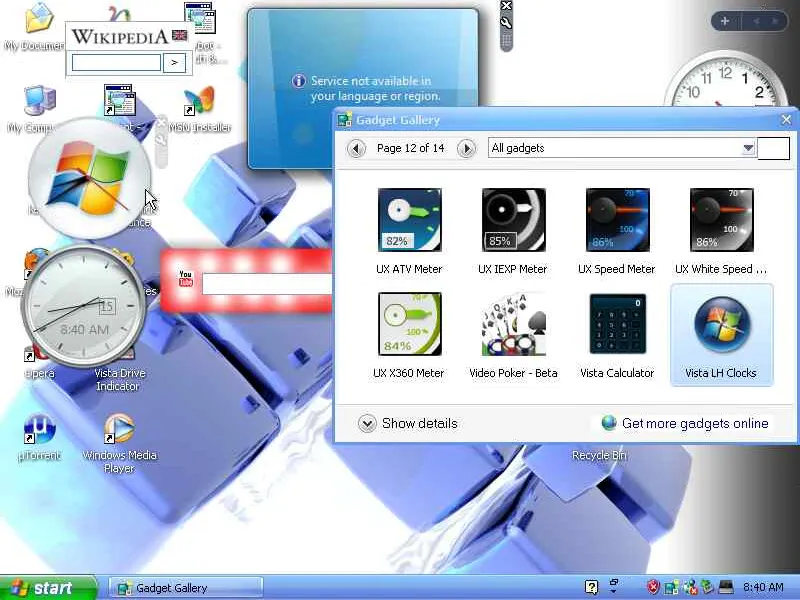Select the Video Poker - Beta gadget
This screenshot has width=800, height=600.
pyautogui.click(x=513, y=324)
